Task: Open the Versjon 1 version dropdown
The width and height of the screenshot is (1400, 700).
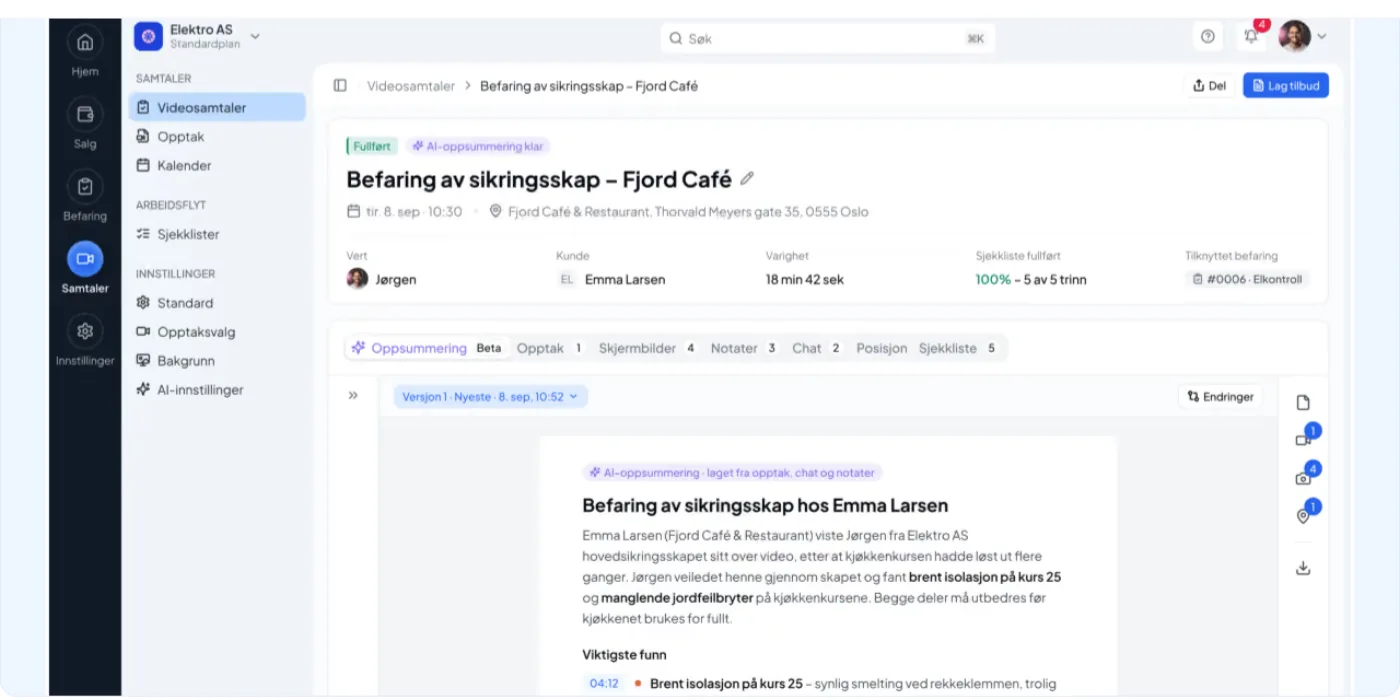Action: pyautogui.click(x=491, y=397)
